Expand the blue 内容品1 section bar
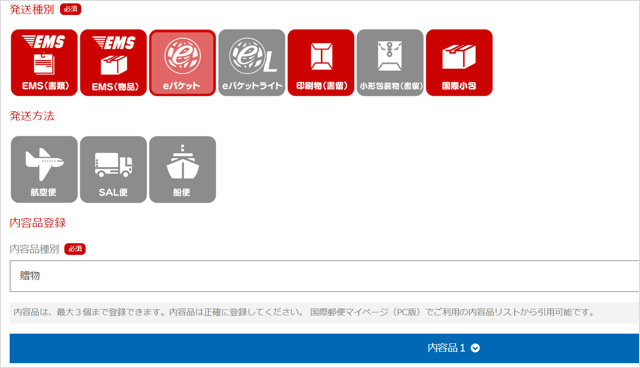The image size is (640, 368). (x=324, y=348)
